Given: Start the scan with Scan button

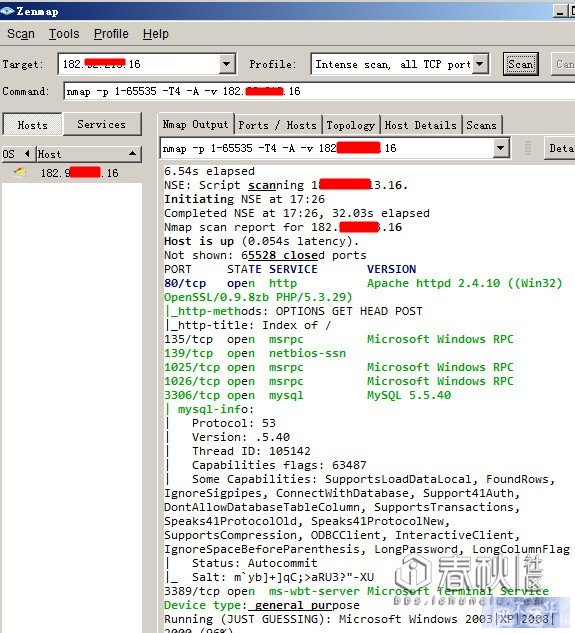Looking at the screenshot, I should (x=520, y=64).
